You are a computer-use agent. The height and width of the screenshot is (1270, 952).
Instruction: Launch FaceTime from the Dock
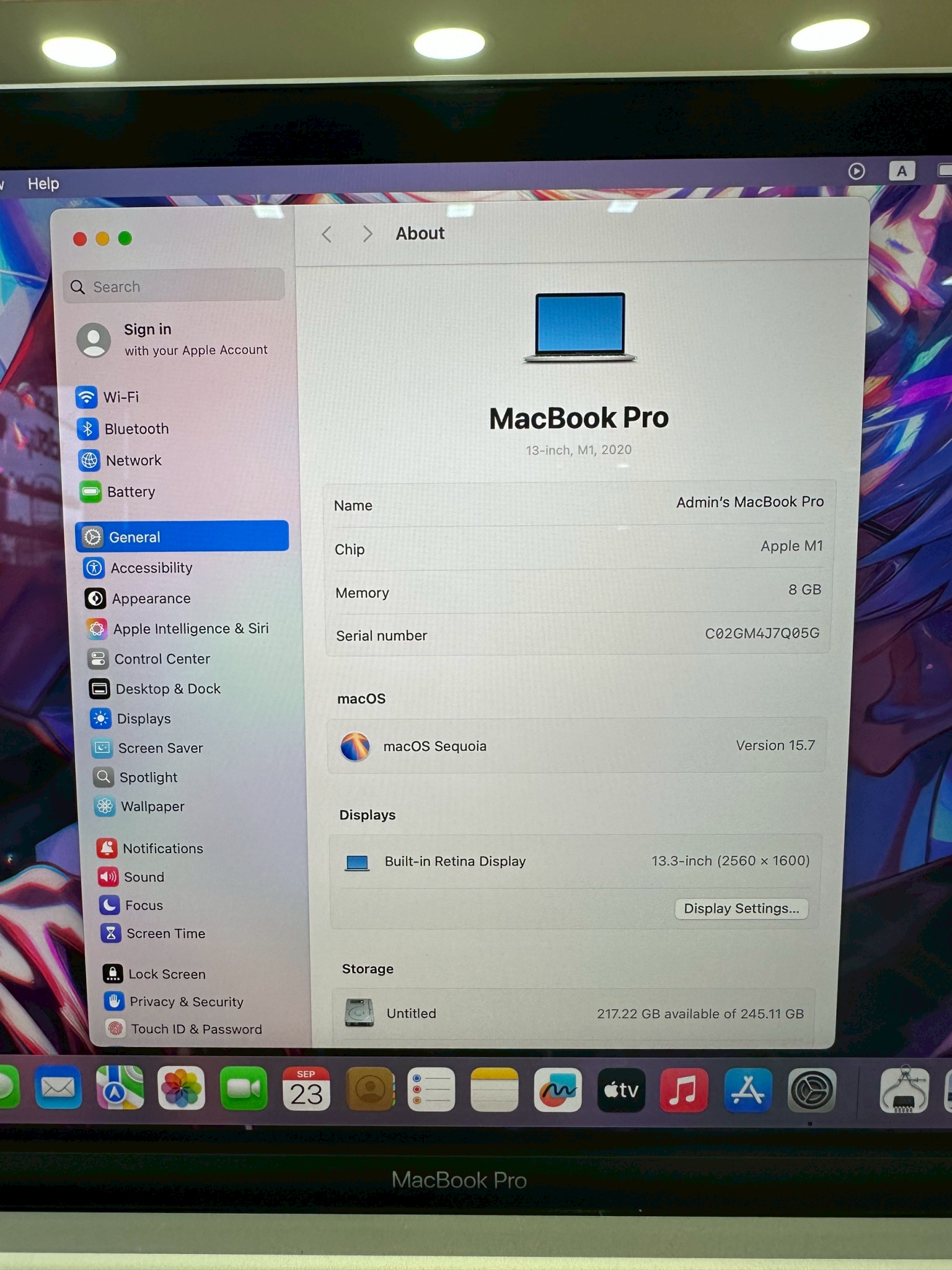coord(244,1088)
